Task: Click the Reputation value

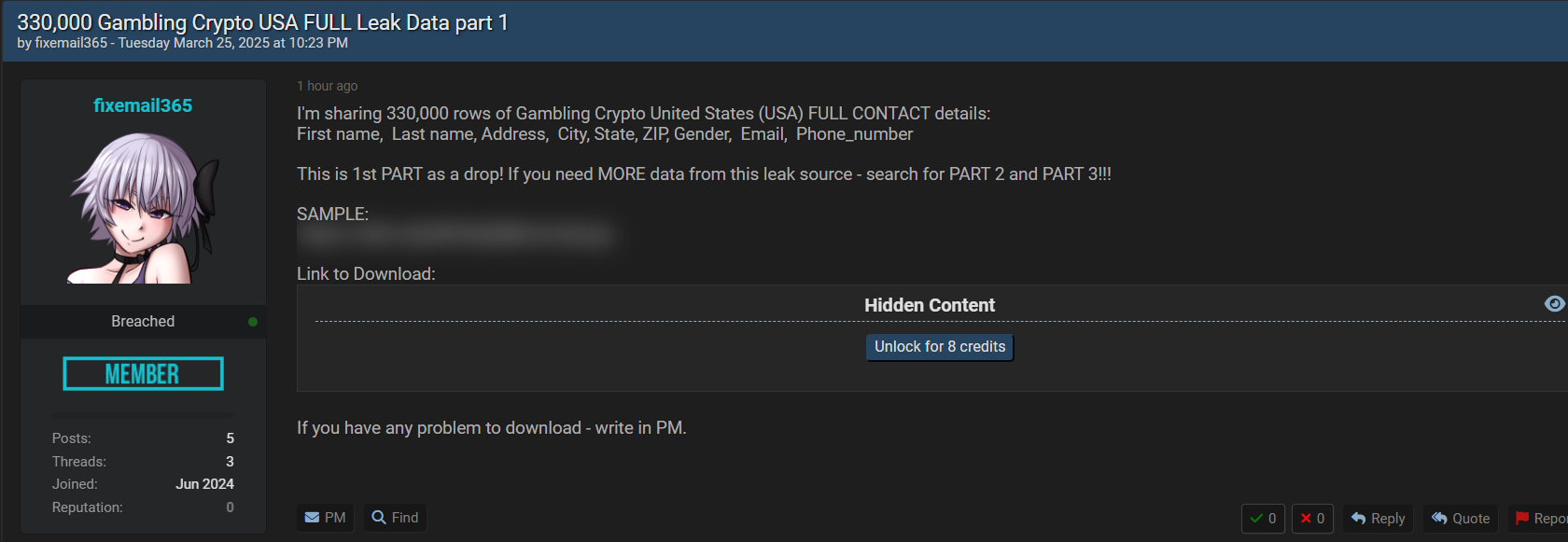Action: [230, 507]
